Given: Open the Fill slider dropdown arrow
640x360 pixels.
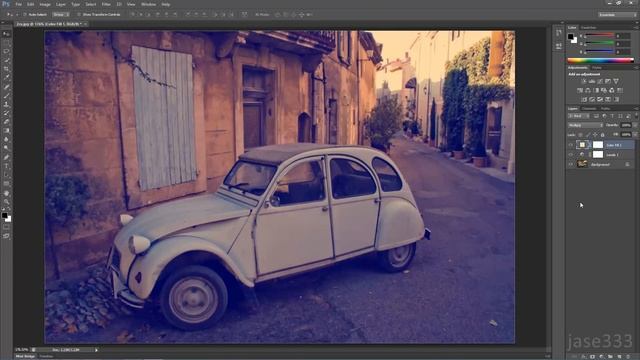Looking at the screenshot, I should point(634,135).
